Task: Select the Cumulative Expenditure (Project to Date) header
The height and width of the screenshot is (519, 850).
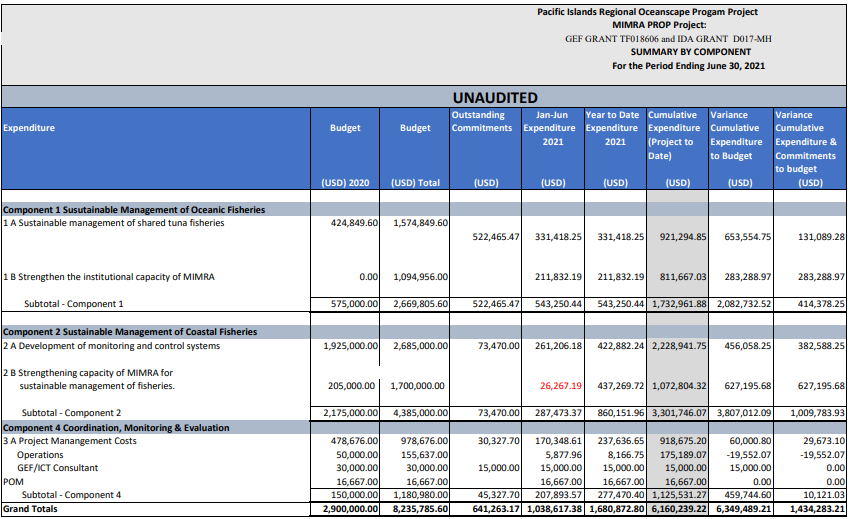Action: click(x=677, y=135)
